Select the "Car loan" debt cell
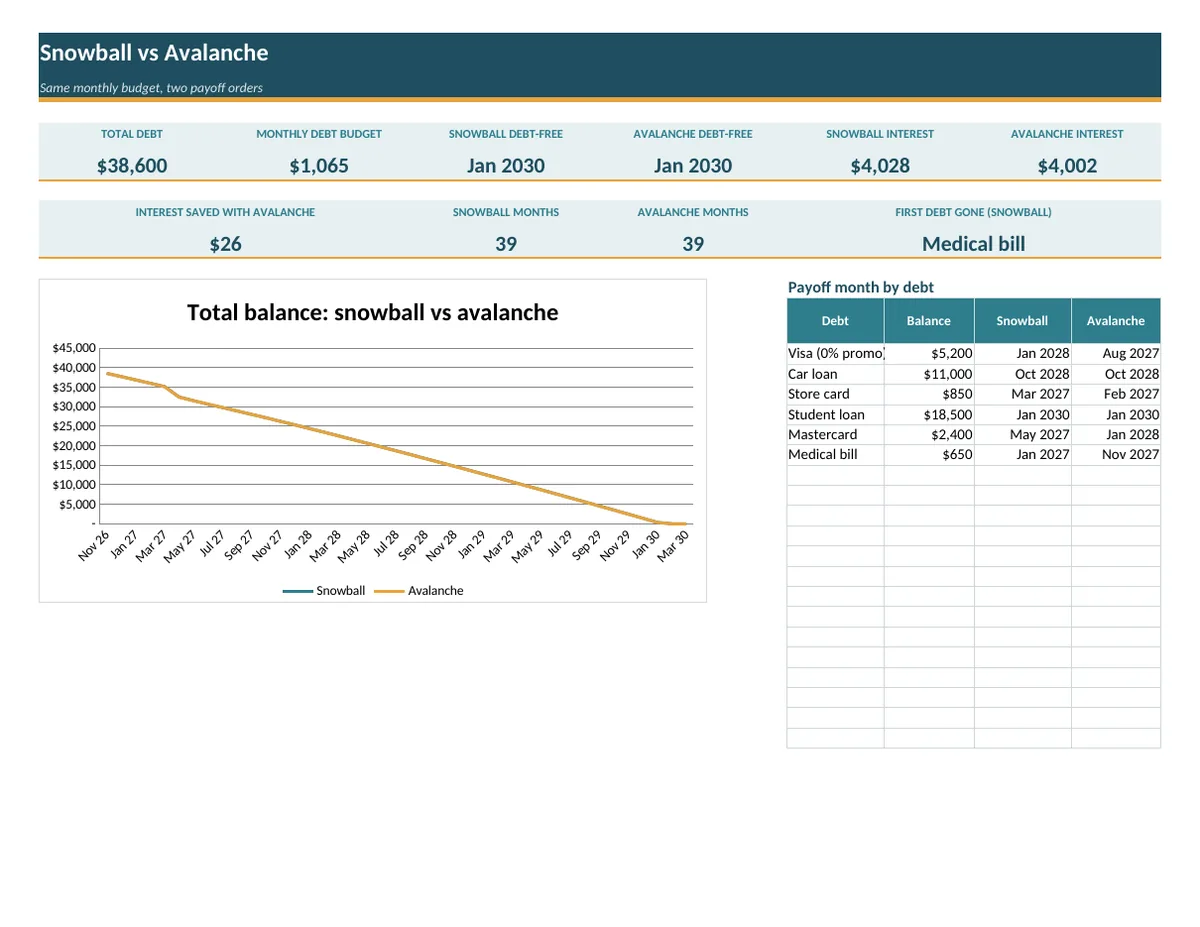 click(835, 374)
